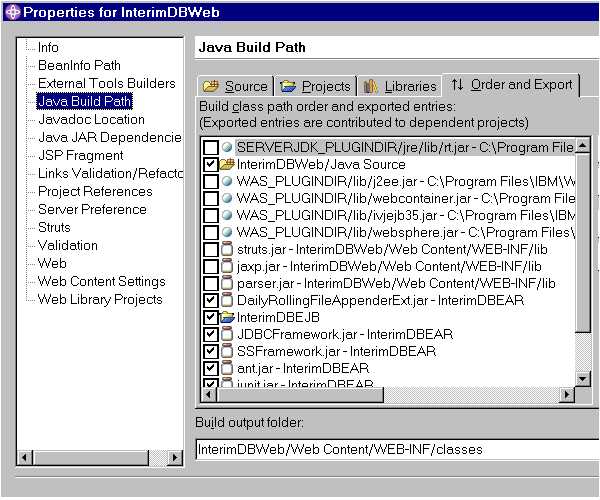This screenshot has height=500, width=600.
Task: Click the Source tab folder icon
Action: [211, 86]
